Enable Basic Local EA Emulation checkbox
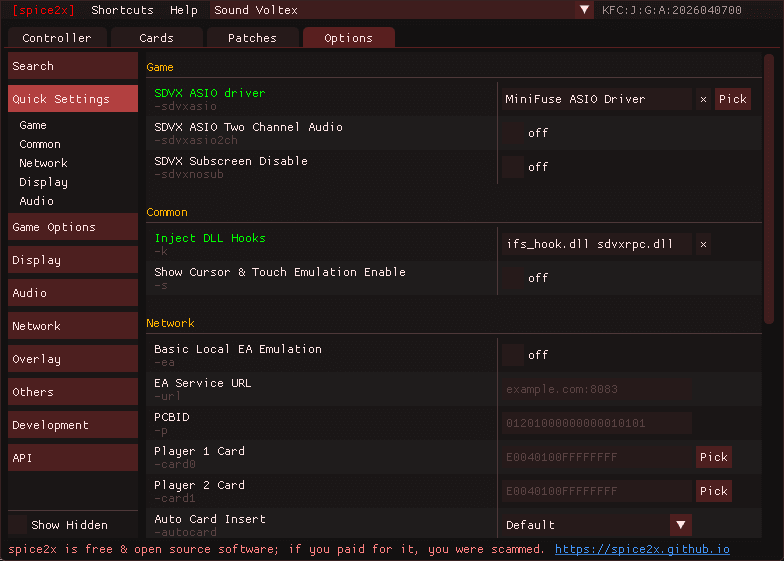Viewport: 784px width, 561px height. [513, 355]
